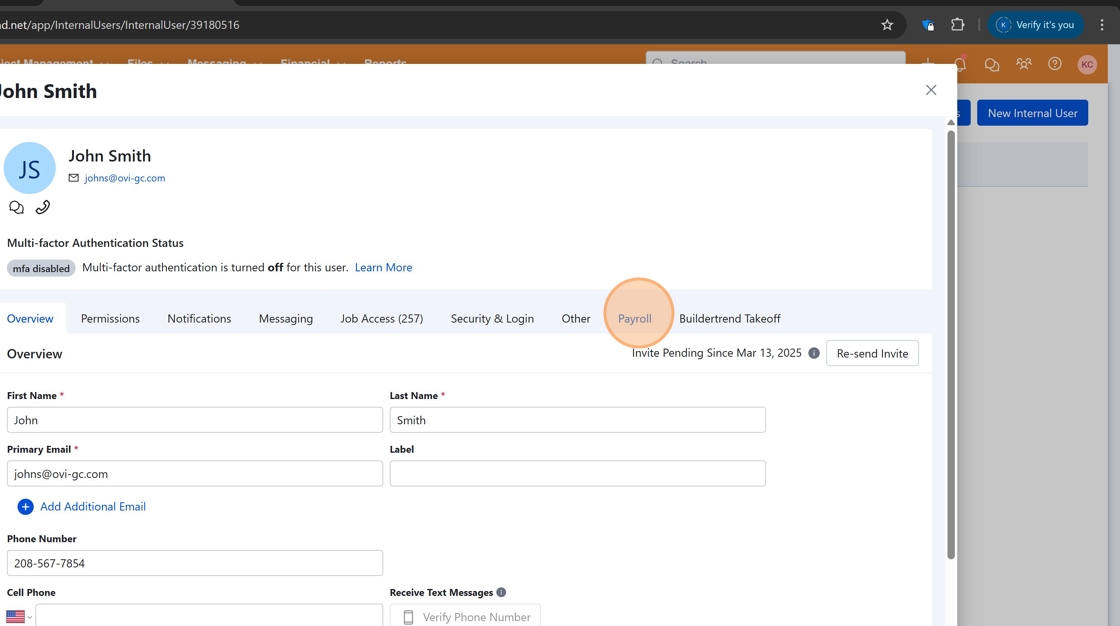Viewport: 1120px width, 626px height.
Task: Click the plus icon in the top header
Action: coord(928,63)
